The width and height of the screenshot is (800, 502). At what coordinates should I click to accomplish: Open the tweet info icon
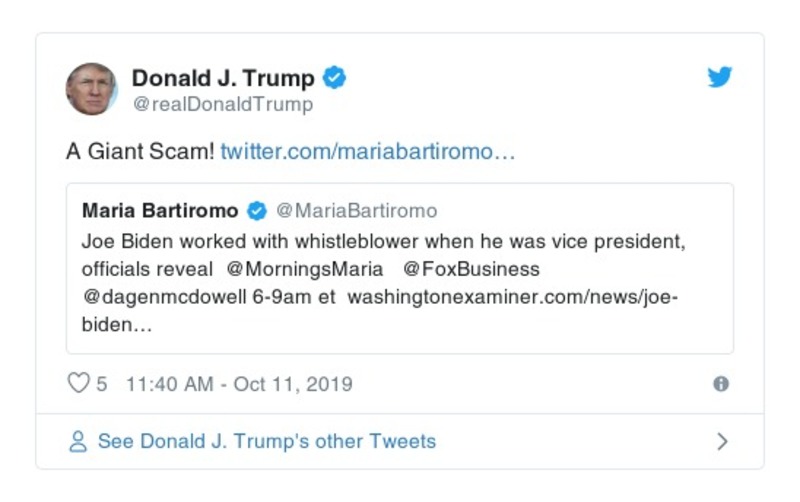pos(721,384)
